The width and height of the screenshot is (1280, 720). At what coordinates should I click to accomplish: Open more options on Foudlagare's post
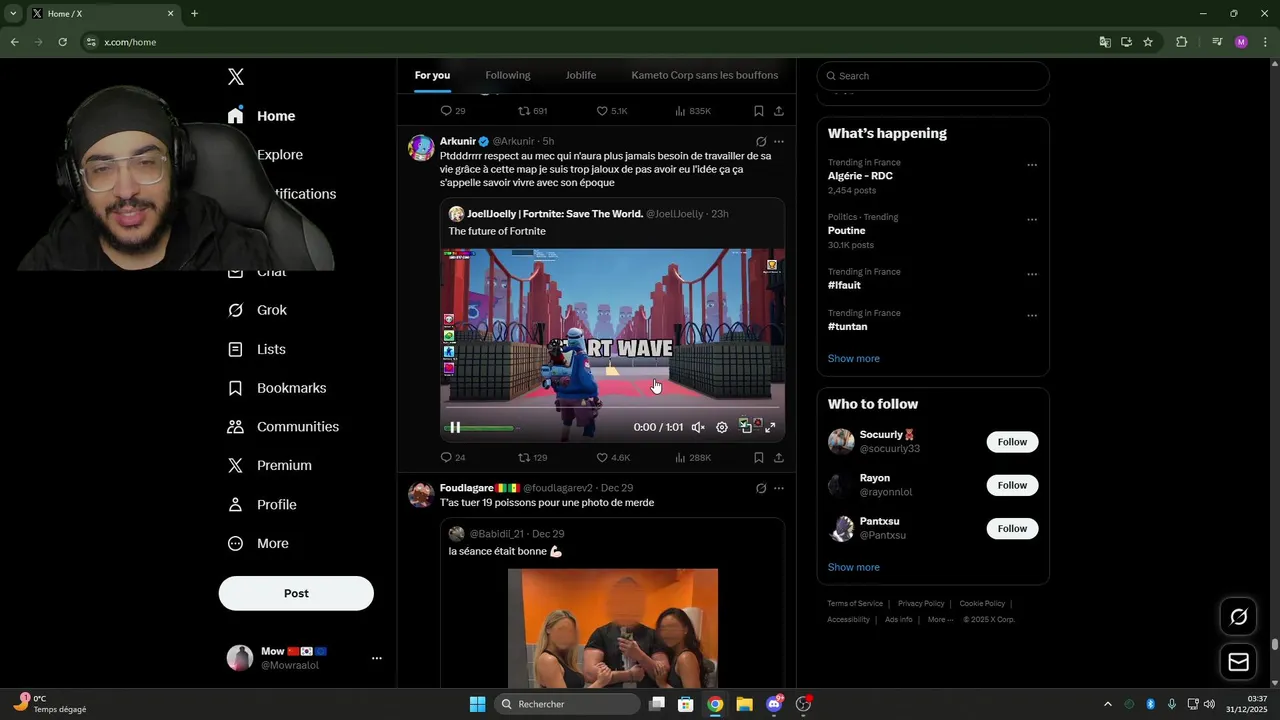click(779, 488)
